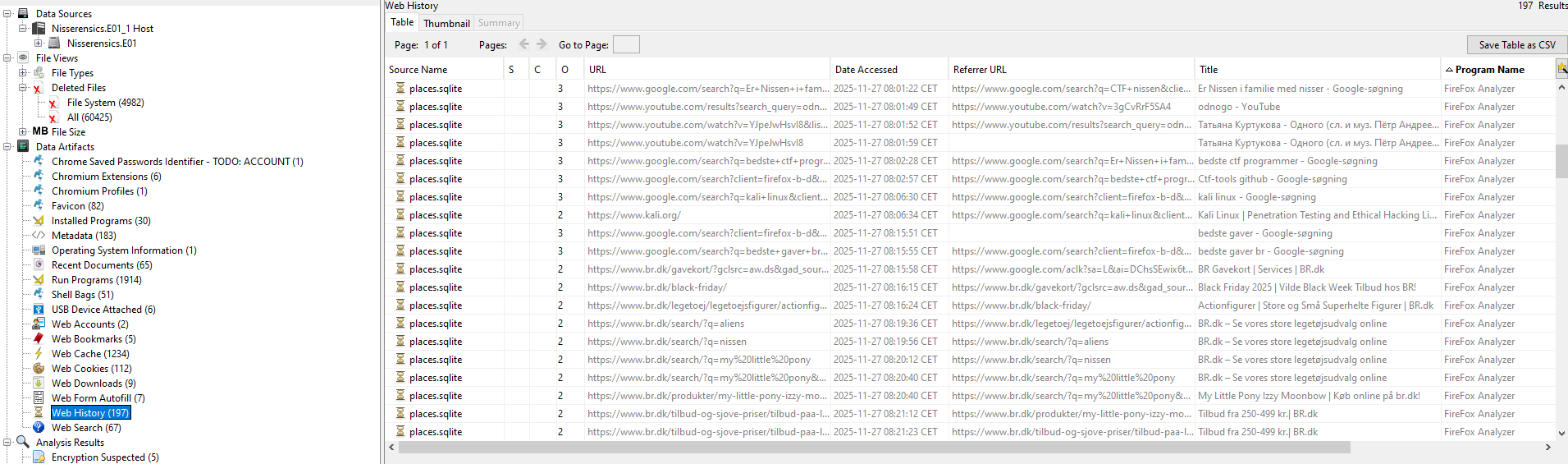The height and width of the screenshot is (464, 1568).
Task: Collapse the Analysis Results node
Action: click(7, 442)
